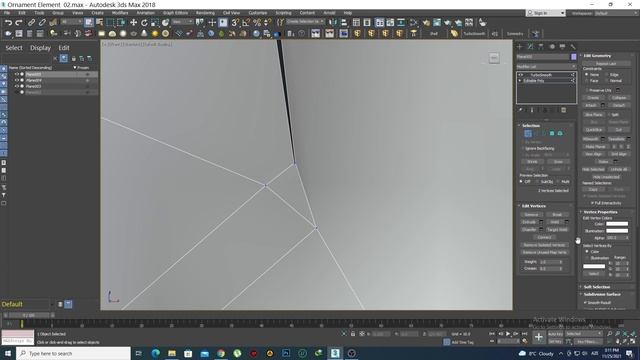The width and height of the screenshot is (640, 360).
Task: Select Vertex sub-object level icon
Action: (528, 133)
